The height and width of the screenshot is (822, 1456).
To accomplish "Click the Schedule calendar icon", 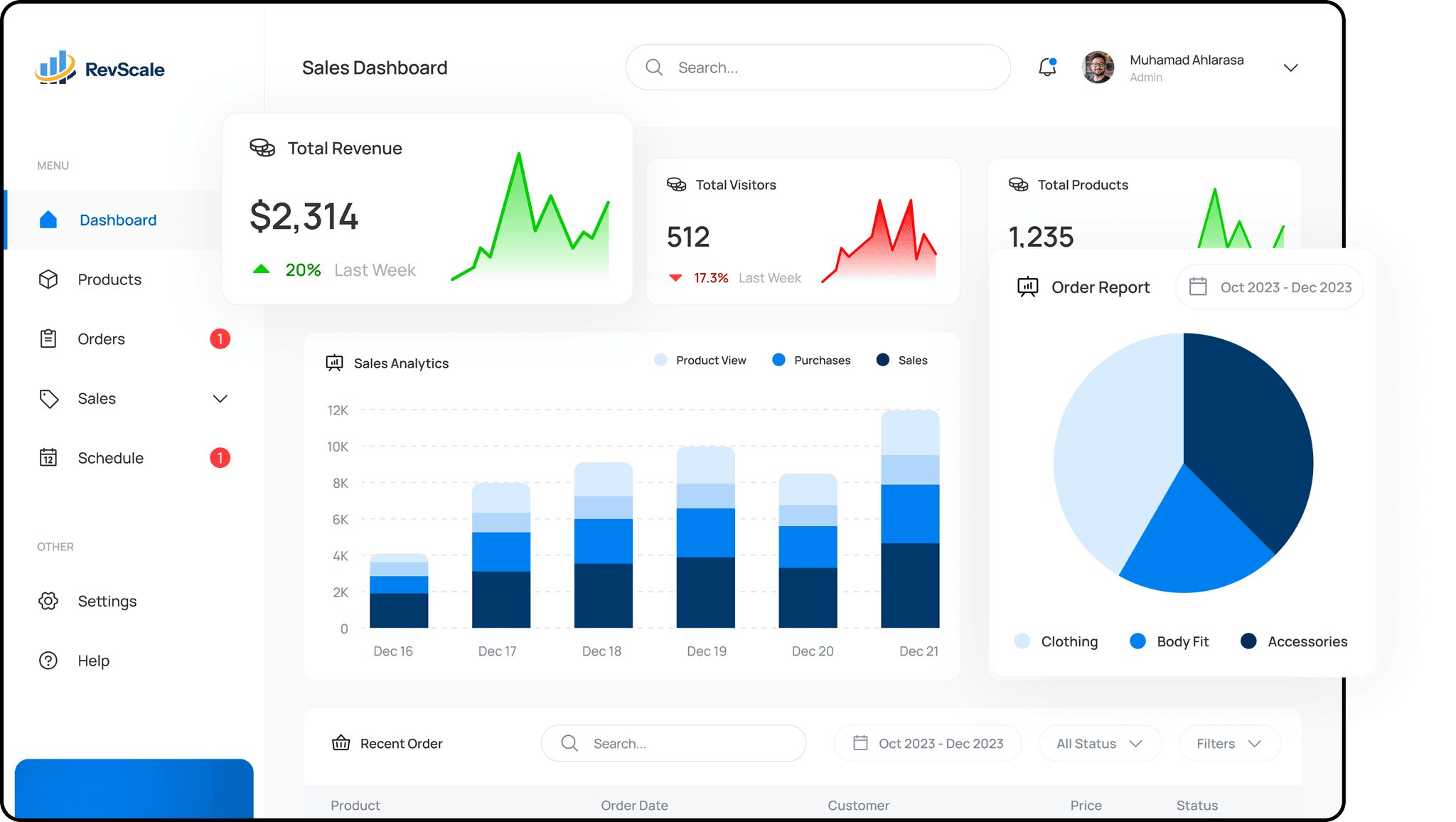I will pyautogui.click(x=48, y=457).
